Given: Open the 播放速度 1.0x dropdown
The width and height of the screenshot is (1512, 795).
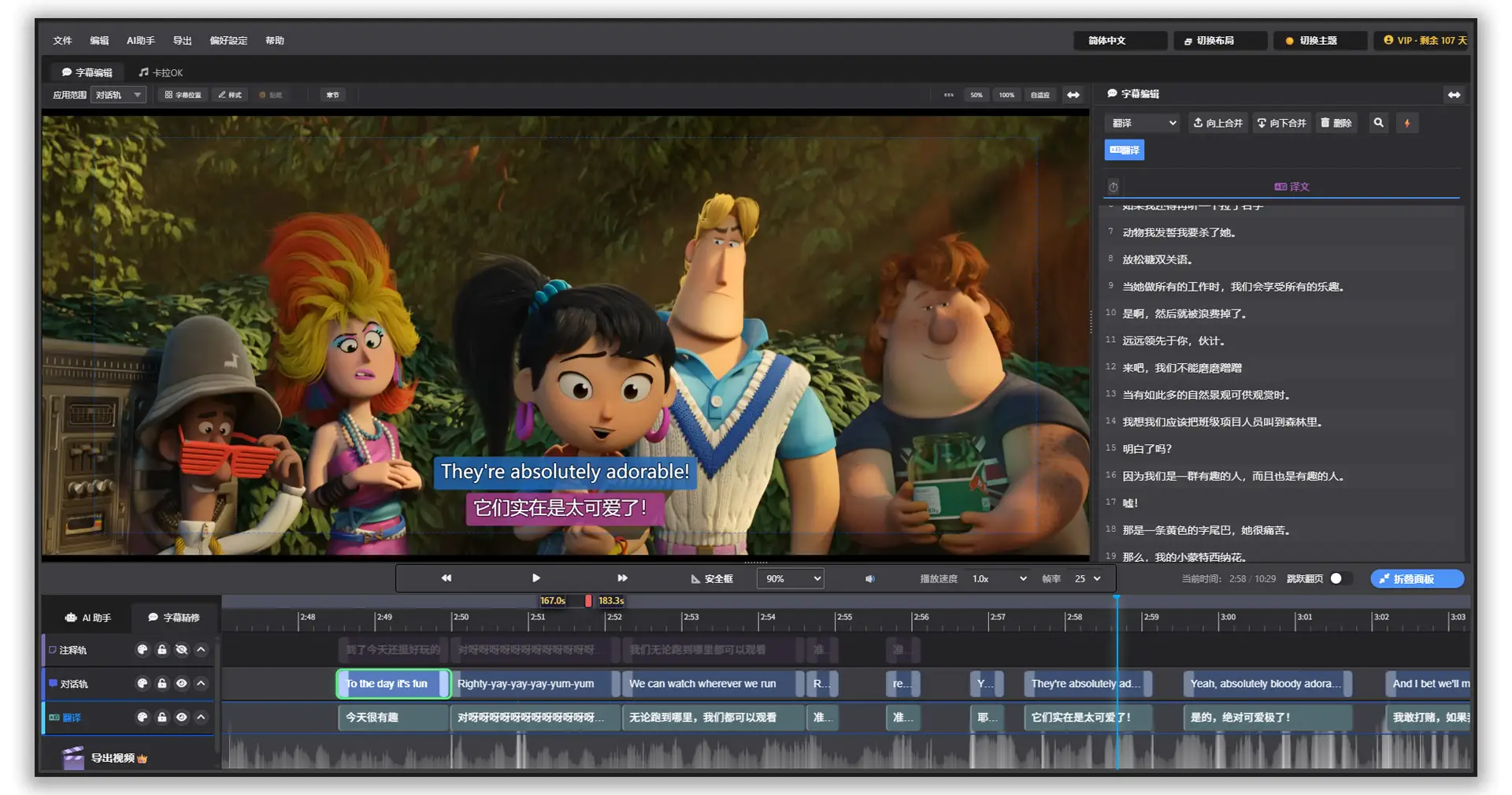Looking at the screenshot, I should point(999,579).
